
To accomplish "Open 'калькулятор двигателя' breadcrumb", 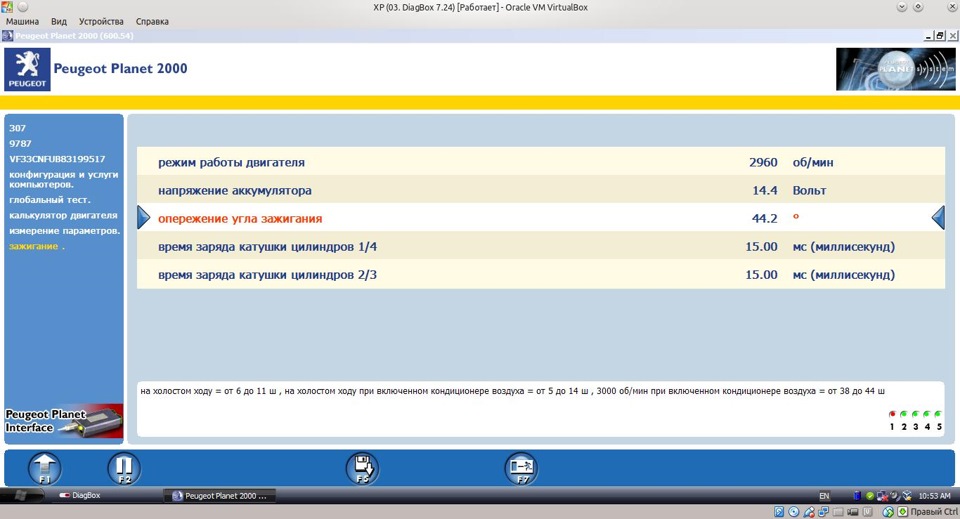I will [x=63, y=215].
